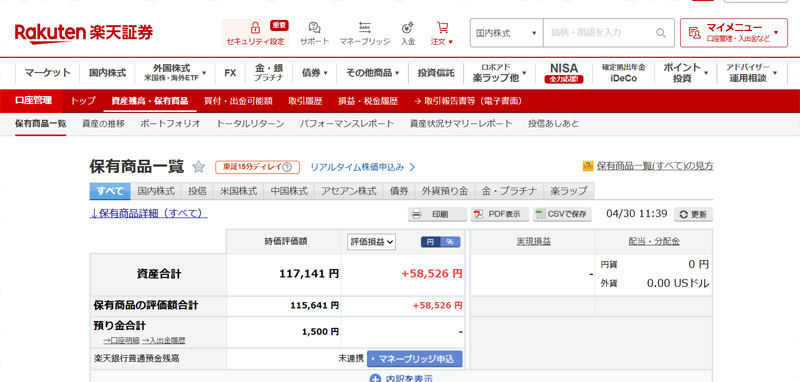Screen dimensions: 800x382
Task: Open the 国内株式 search category dropdown
Action: click(507, 33)
